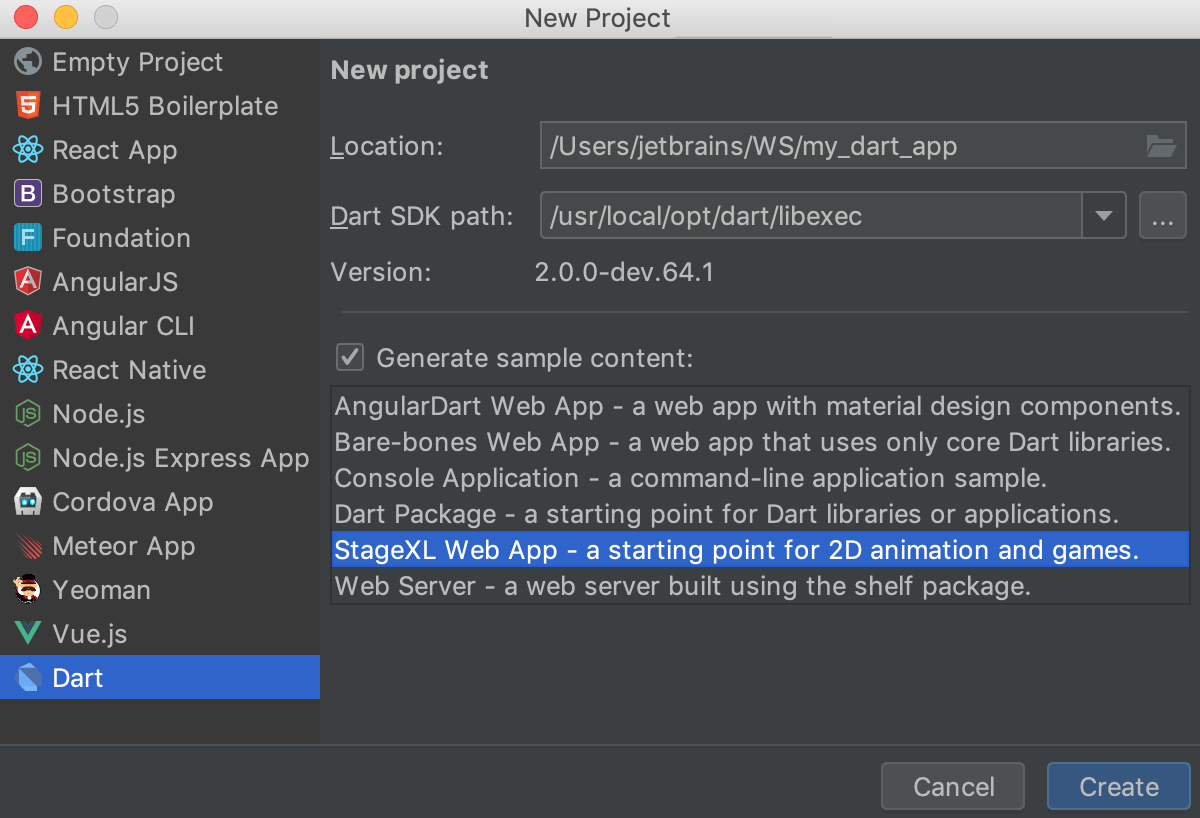Click the Bootstrap B icon
1200x818 pixels.
point(28,194)
